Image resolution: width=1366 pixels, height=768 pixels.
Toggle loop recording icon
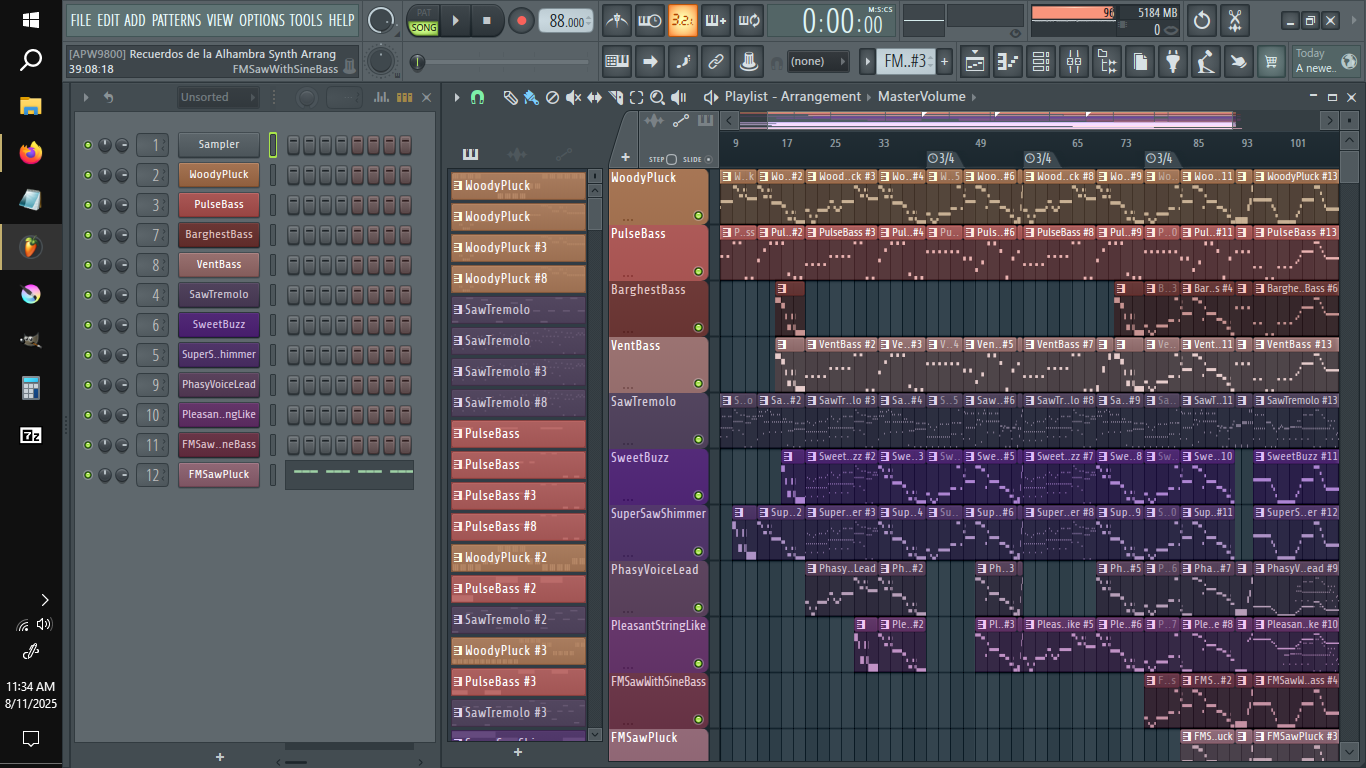(x=748, y=20)
